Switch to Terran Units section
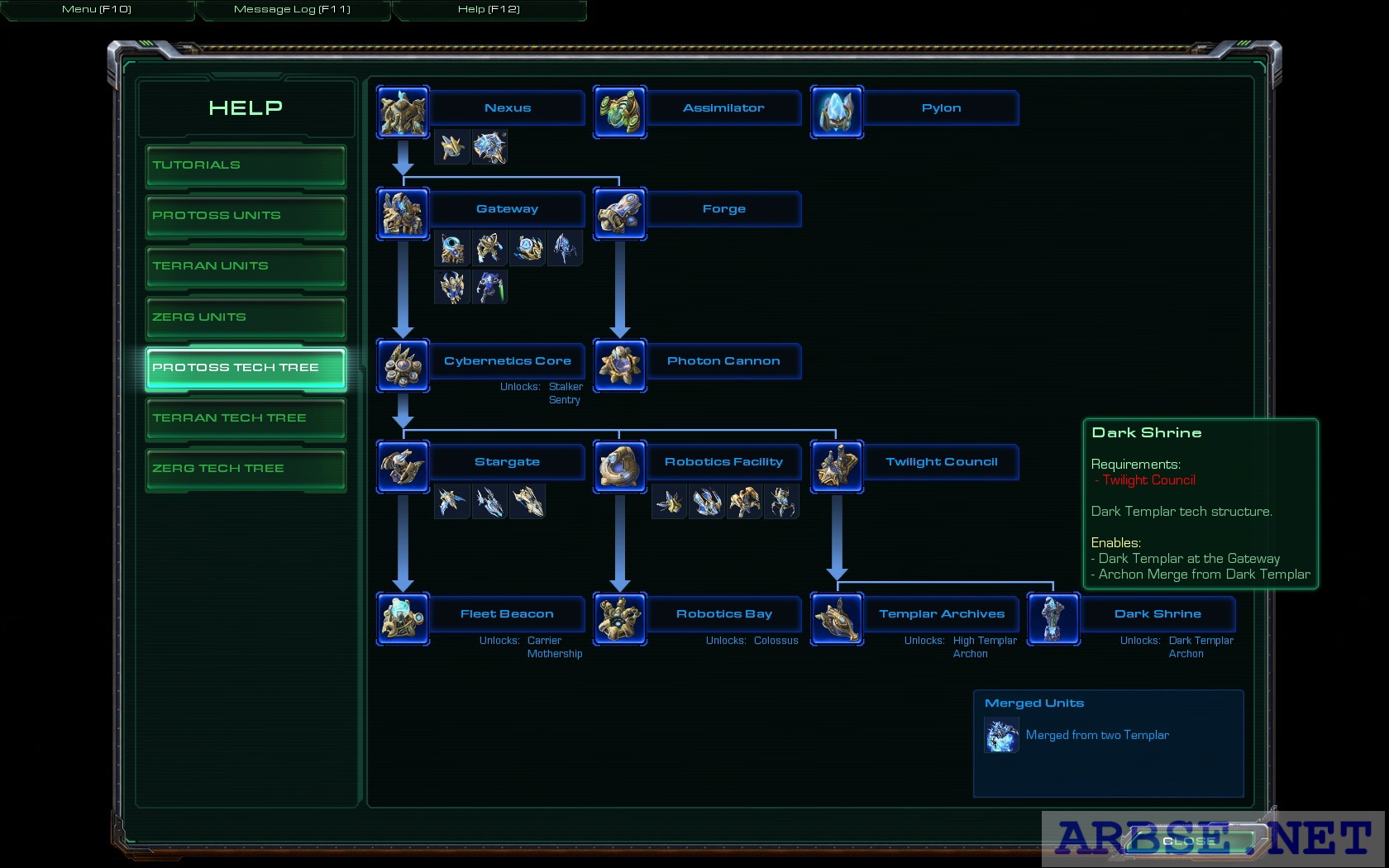Image resolution: width=1389 pixels, height=868 pixels. (246, 266)
